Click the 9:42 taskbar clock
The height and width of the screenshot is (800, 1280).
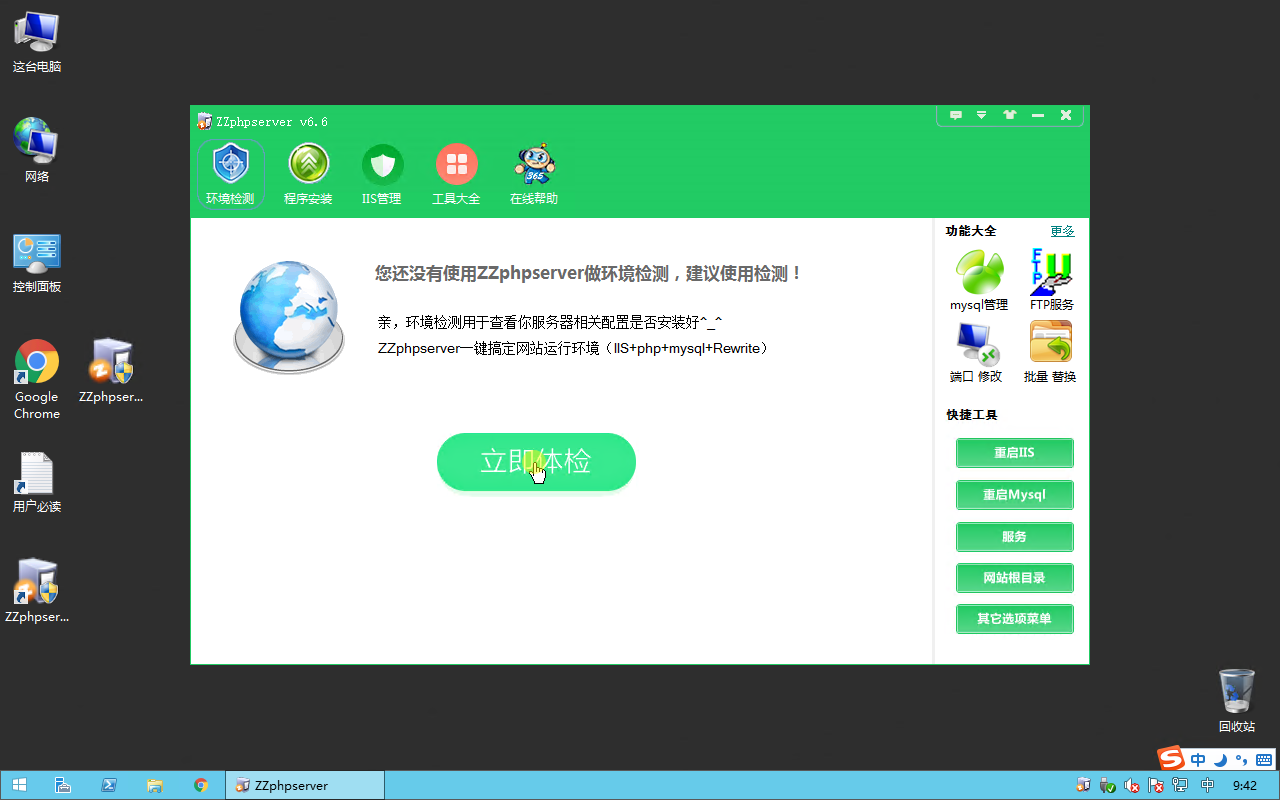tap(1245, 786)
